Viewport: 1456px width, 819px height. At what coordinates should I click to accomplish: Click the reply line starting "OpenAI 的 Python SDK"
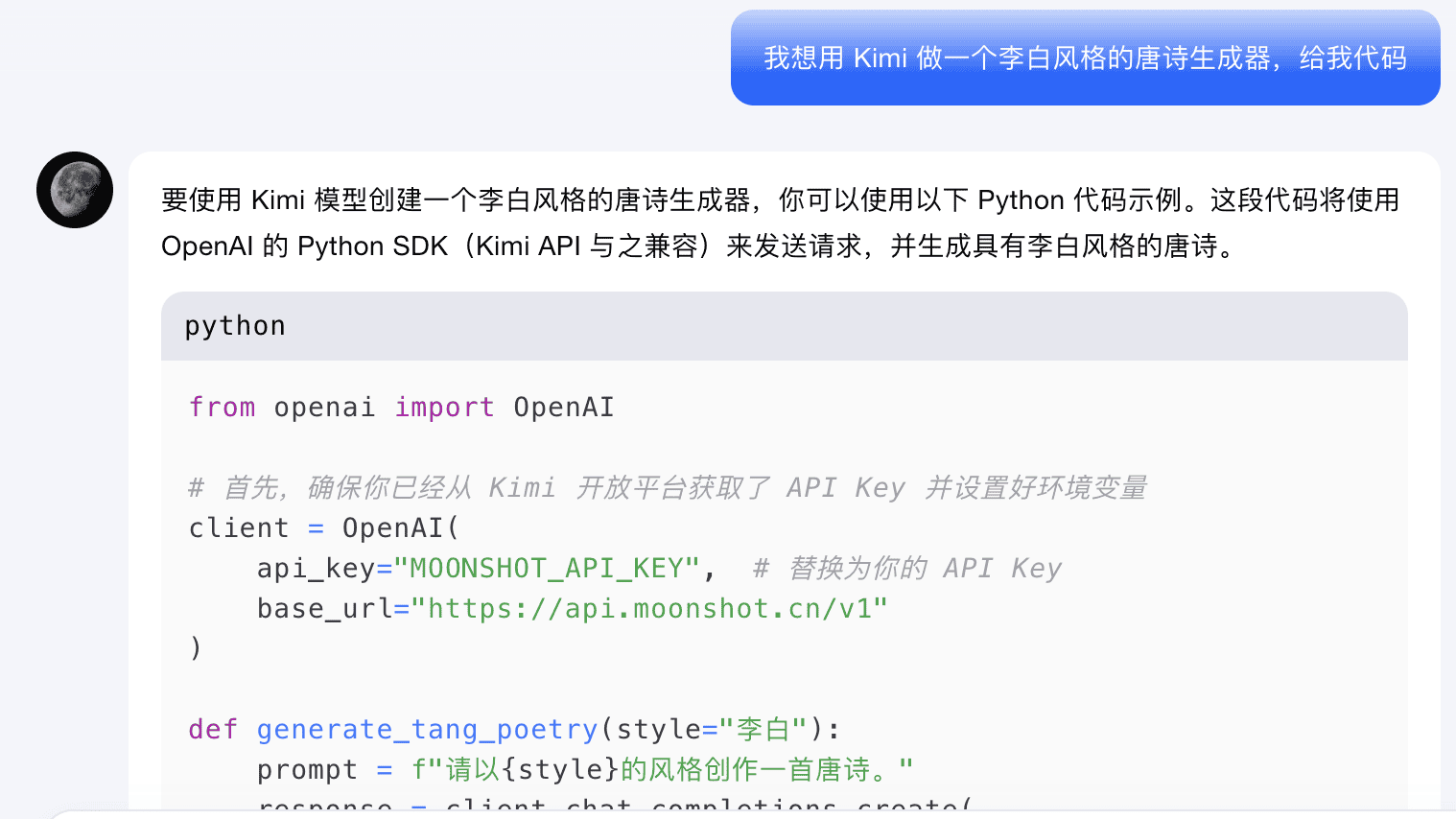[696, 246]
